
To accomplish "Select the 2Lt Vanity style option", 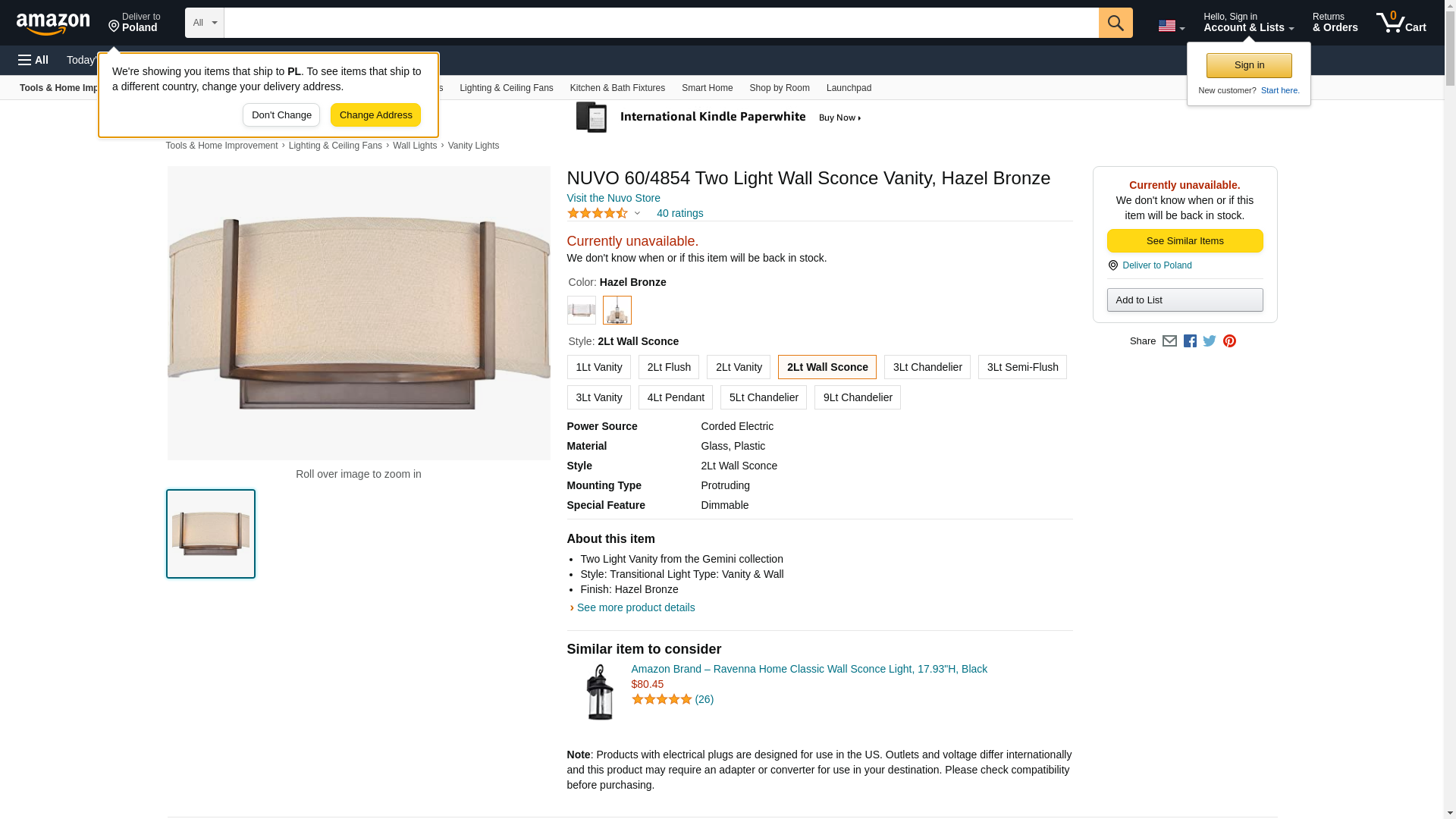I will (x=738, y=367).
